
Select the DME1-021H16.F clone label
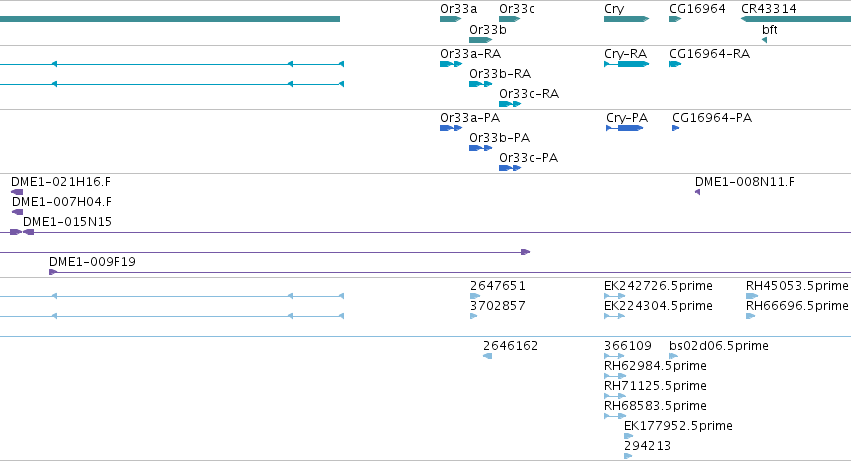point(61,182)
